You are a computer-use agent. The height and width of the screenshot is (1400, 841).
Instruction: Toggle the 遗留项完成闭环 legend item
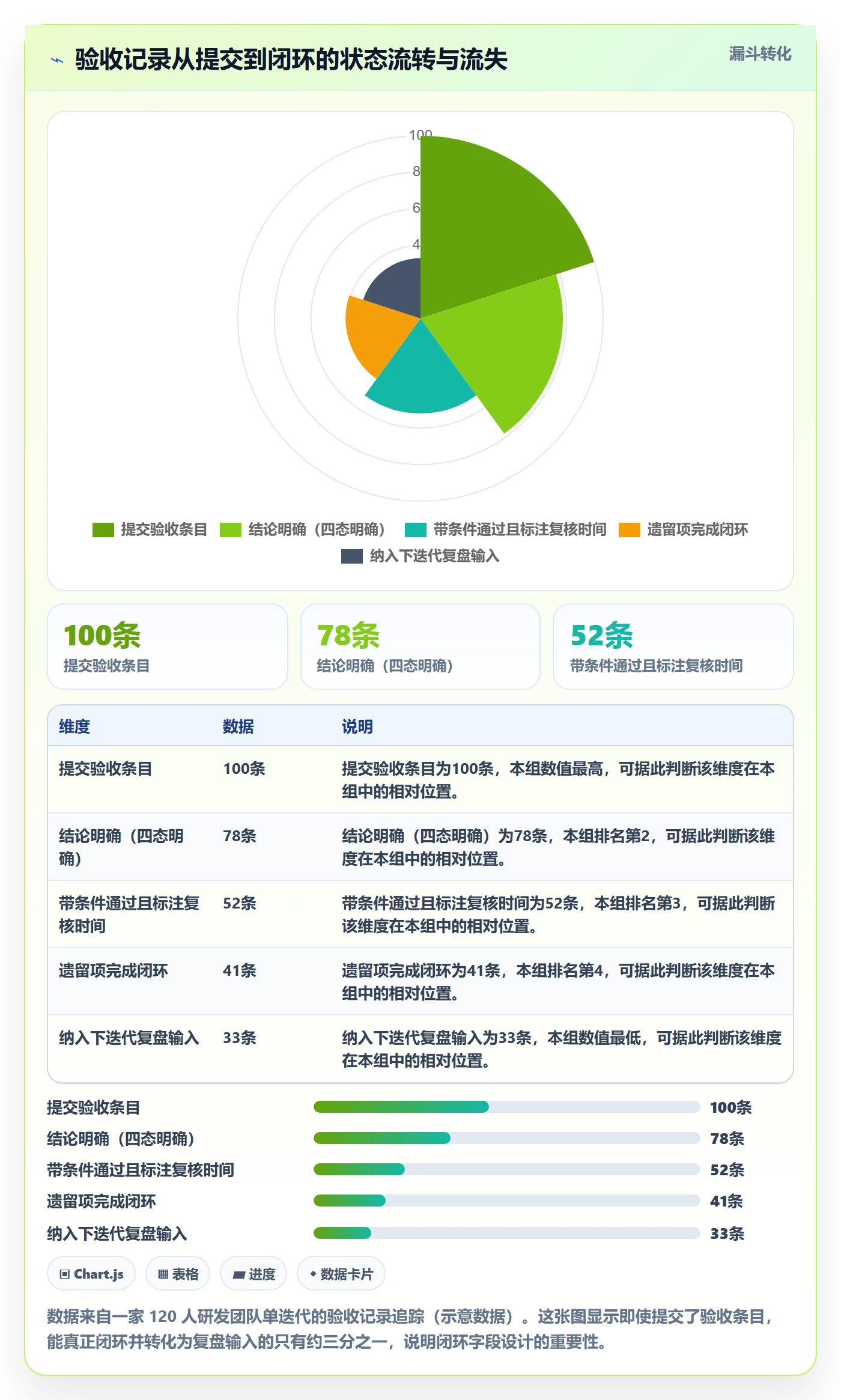(x=684, y=530)
